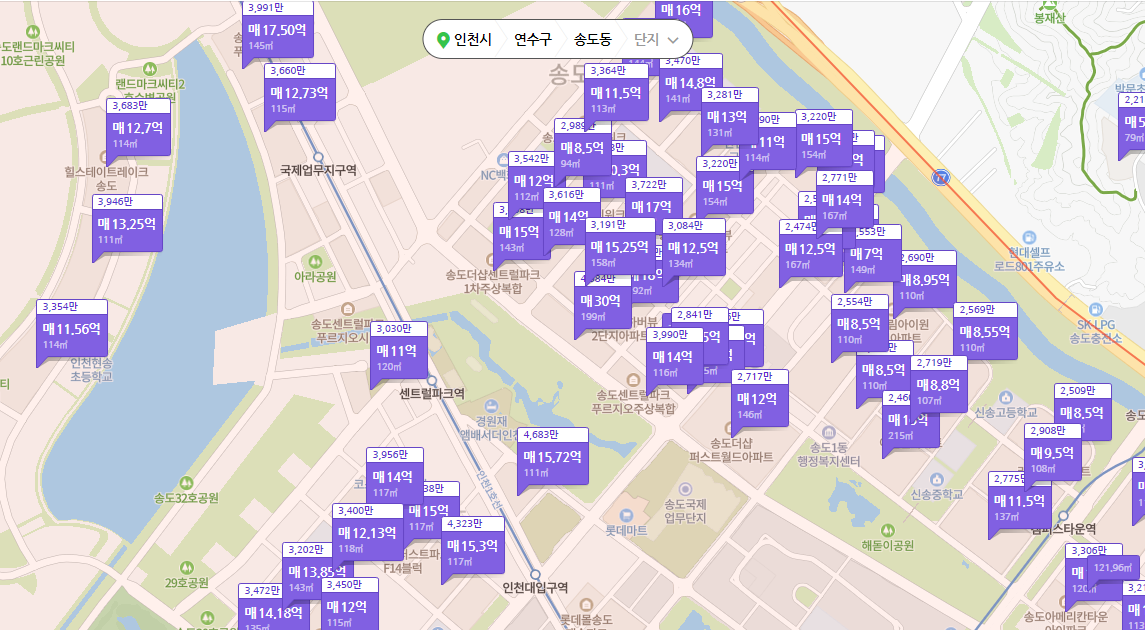The width and height of the screenshot is (1145, 630).
Task: Click the 송도1동 행정복지센터 icon
Action: [828, 431]
